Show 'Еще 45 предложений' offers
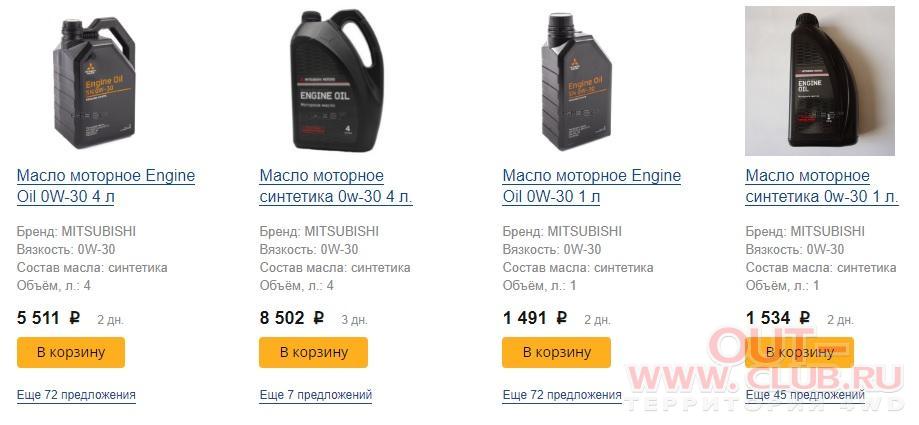 point(805,395)
